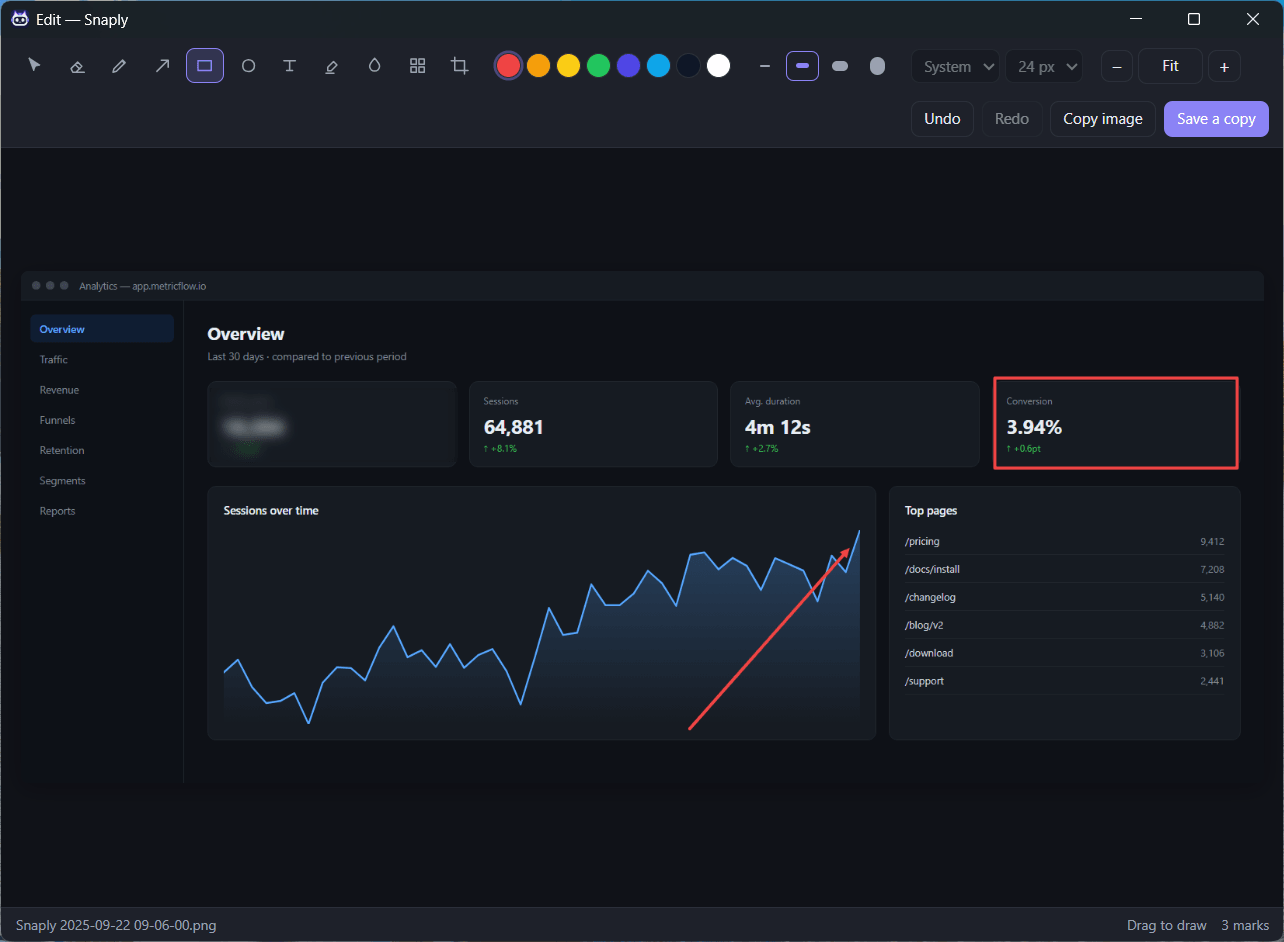Screen dimensions: 1284x942
Task: Click the 'Drag to draw' status hint
Action: tap(1166, 925)
